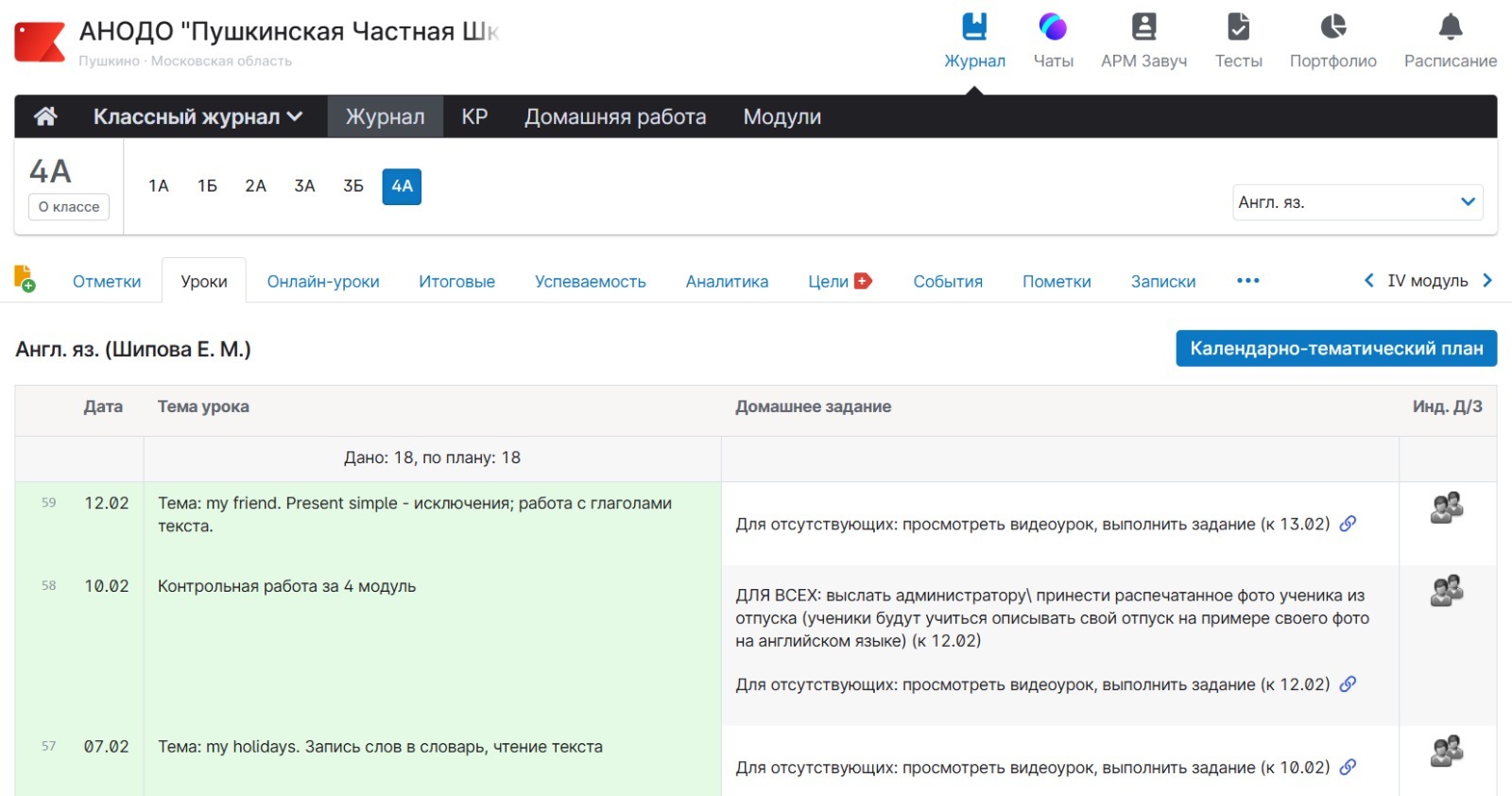Image resolution: width=1512 pixels, height=796 pixels.
Task: Switch to Онлайн-уроки tab
Action: coord(323,282)
